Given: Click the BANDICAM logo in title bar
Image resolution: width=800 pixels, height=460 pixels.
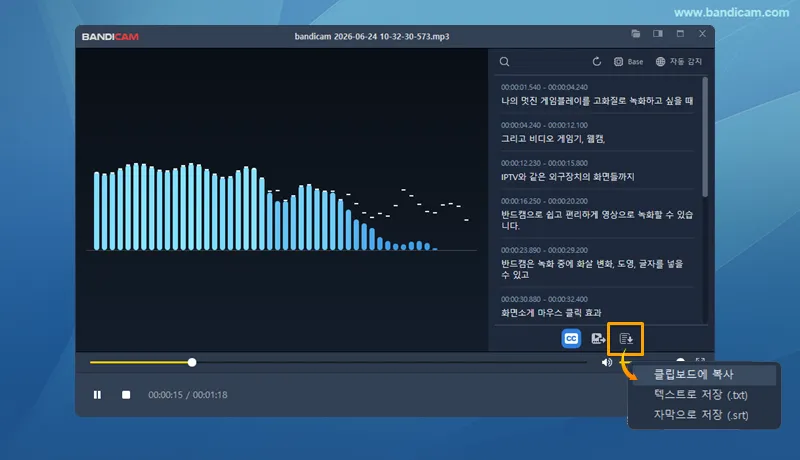Looking at the screenshot, I should 110,37.
